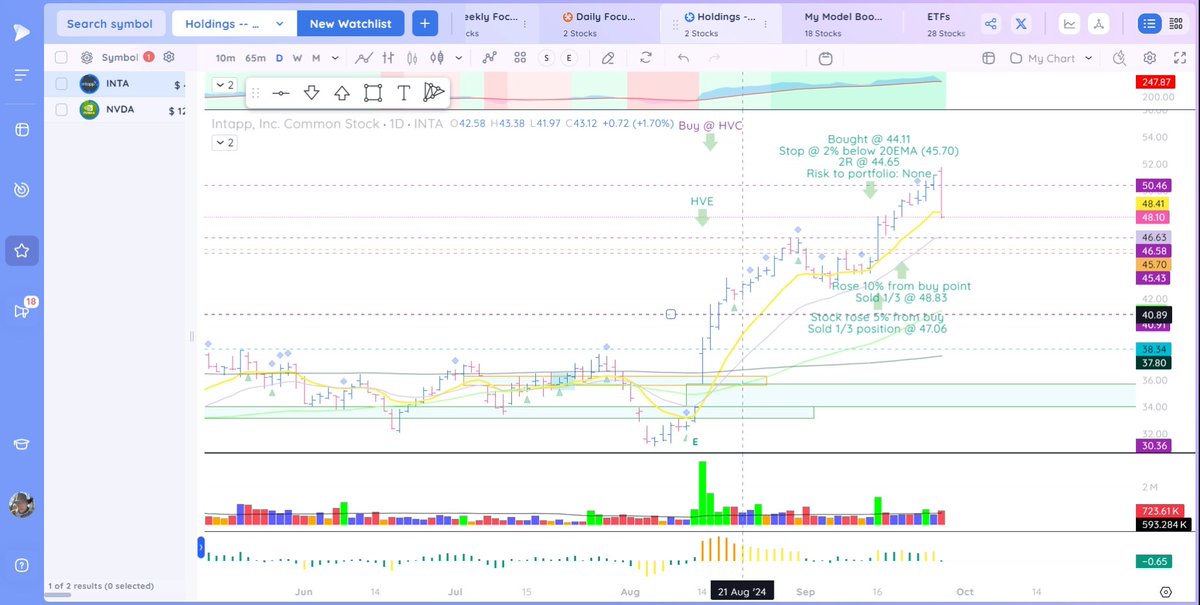Select the eraser tool in chart toolbar
This screenshot has height=605, width=1200.
coord(608,58)
